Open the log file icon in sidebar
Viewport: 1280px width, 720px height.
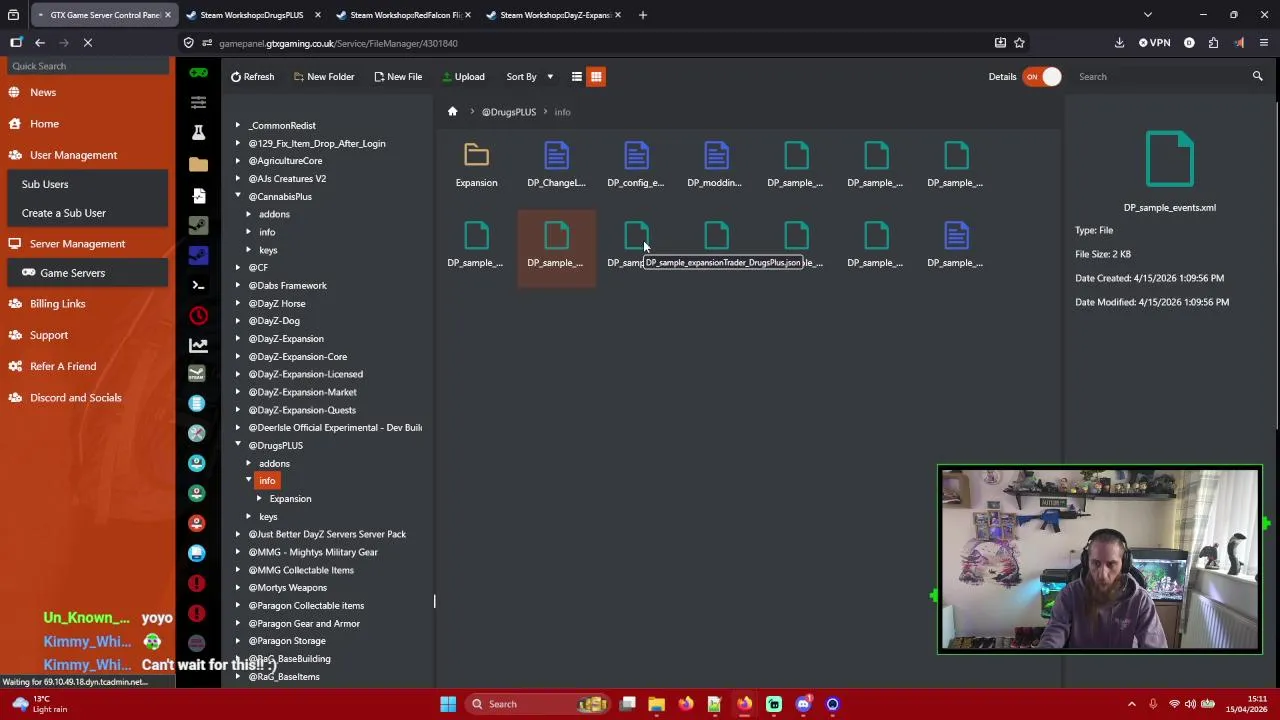(x=198, y=195)
